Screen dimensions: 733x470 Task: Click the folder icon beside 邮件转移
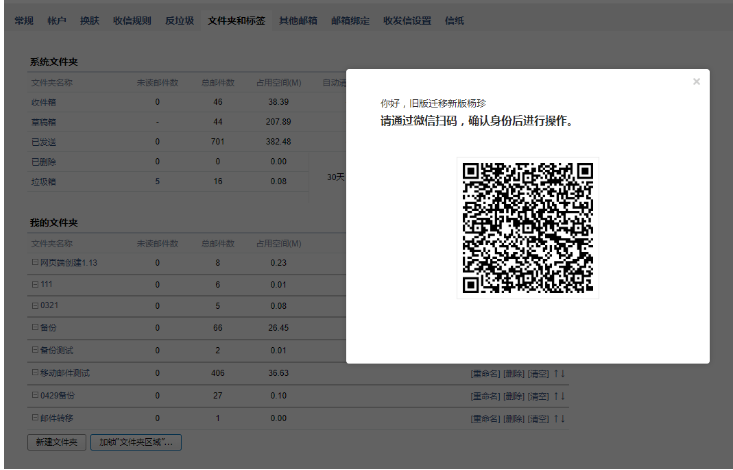[35, 417]
